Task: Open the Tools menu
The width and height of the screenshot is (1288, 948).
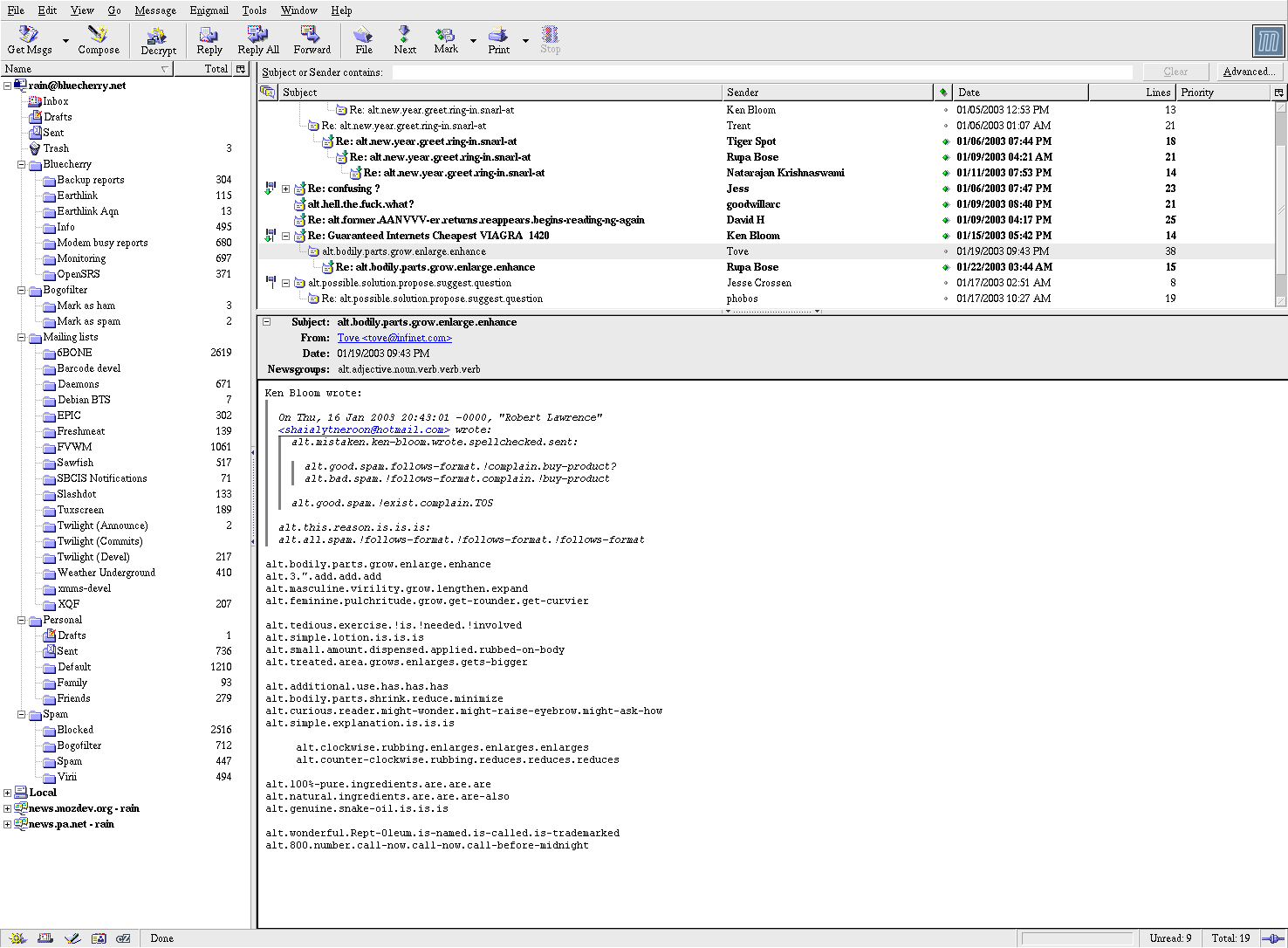Action: (254, 10)
